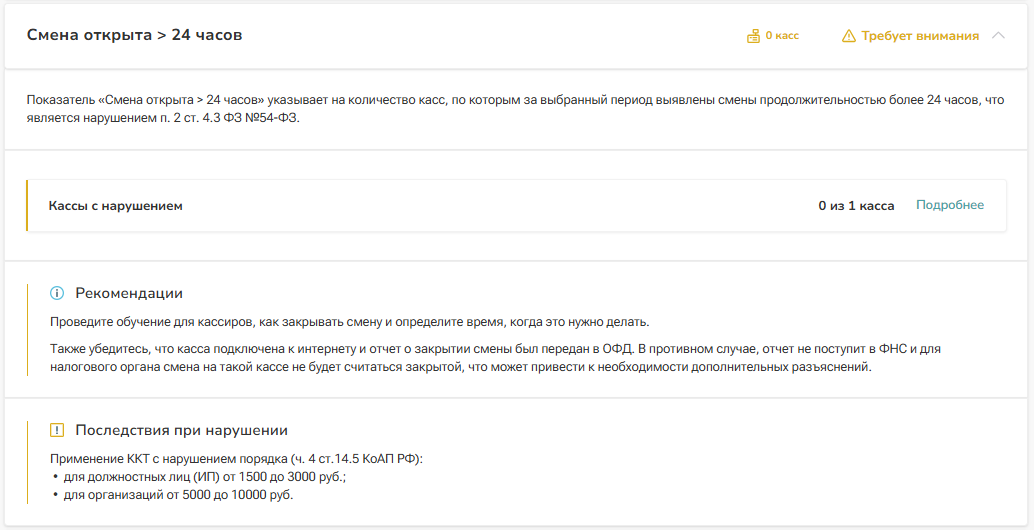Click the Применение ККТ с нарушением порядка line
Image resolution: width=1034 pixels, height=530 pixels.
coord(237,459)
